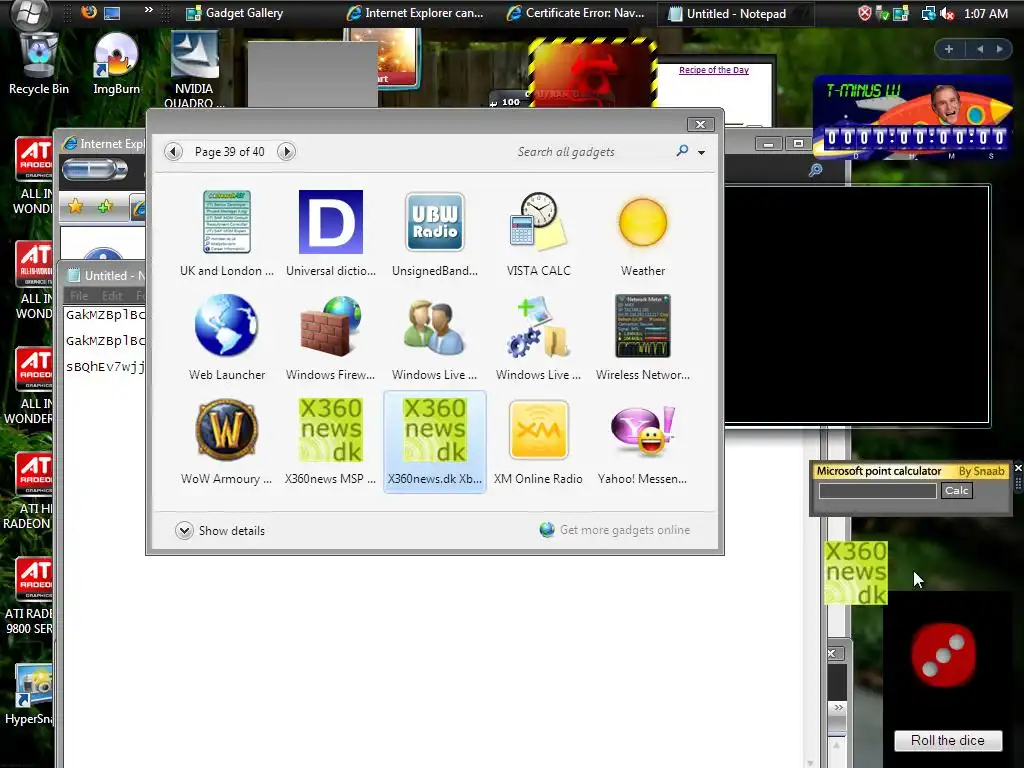Viewport: 1024px width, 768px height.
Task: Click the network connection tray icon
Action: pyautogui.click(x=928, y=13)
